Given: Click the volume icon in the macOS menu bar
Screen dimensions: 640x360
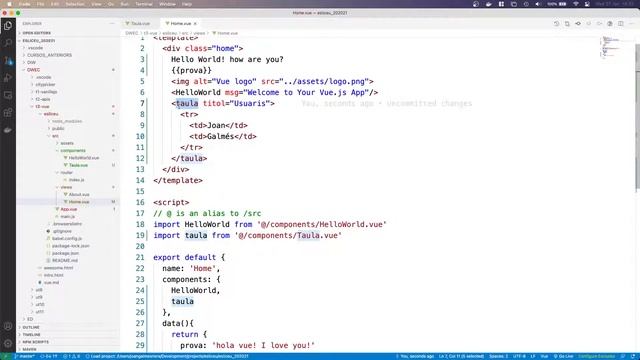Looking at the screenshot, I should point(538,4).
